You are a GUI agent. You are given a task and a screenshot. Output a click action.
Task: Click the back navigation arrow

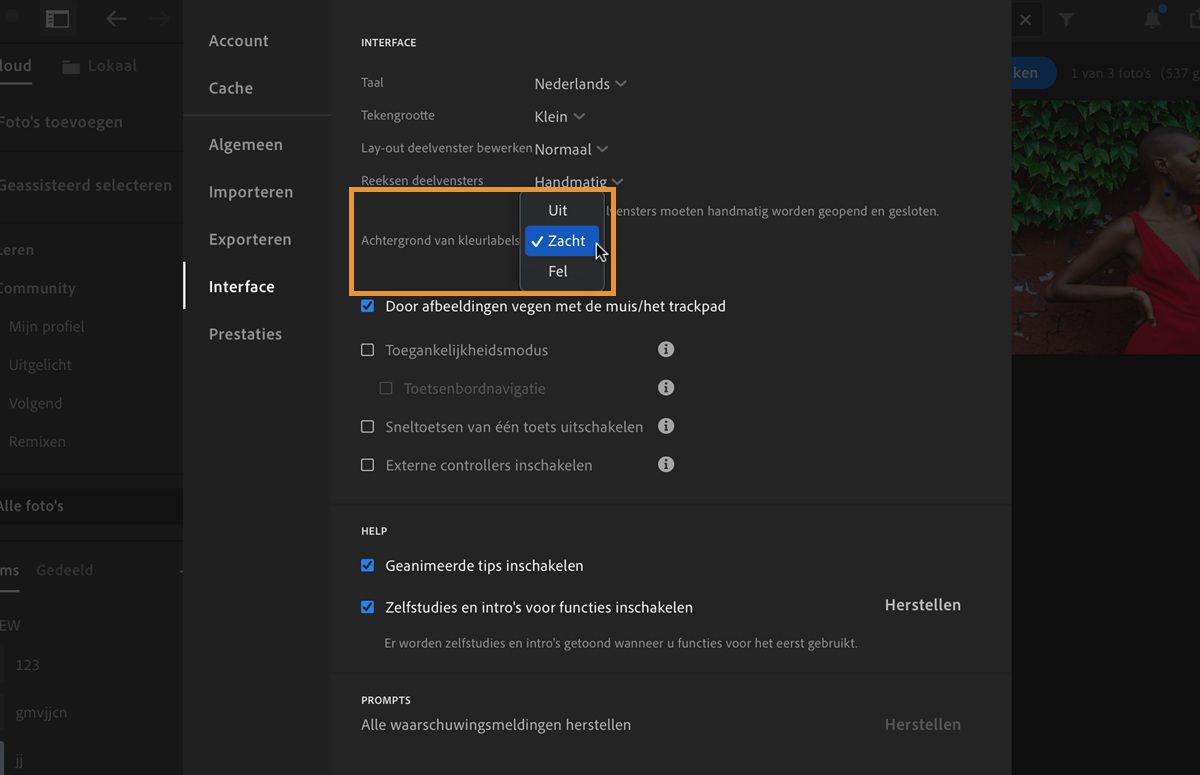click(116, 19)
